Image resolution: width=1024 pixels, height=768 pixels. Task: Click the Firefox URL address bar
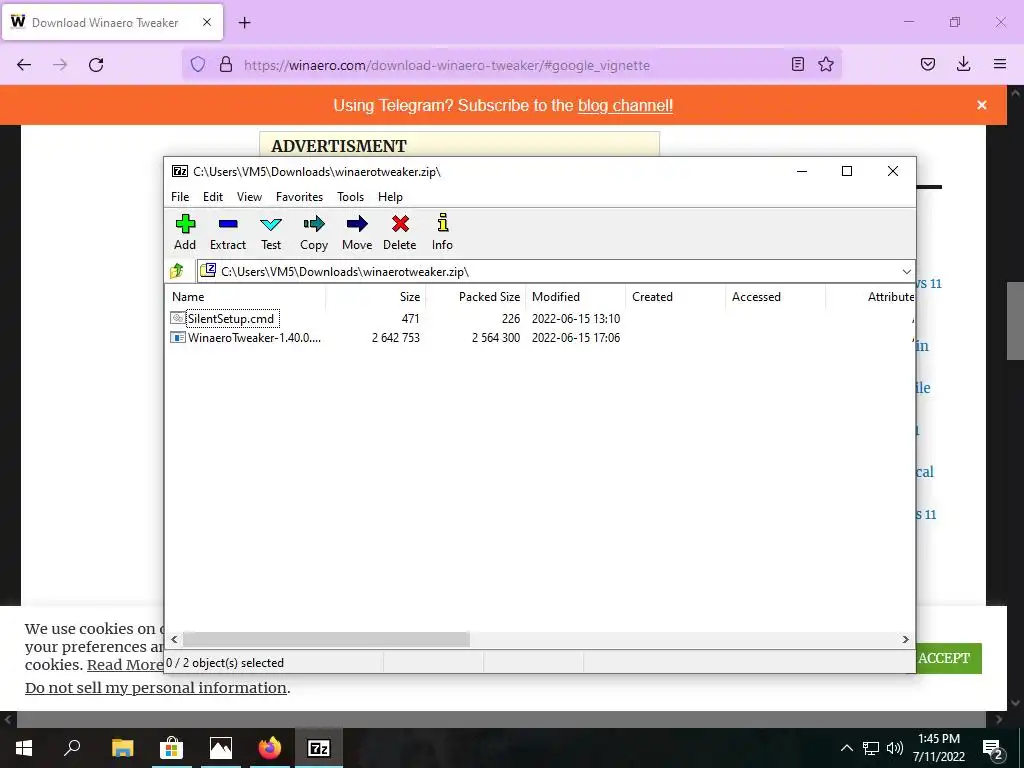511,65
